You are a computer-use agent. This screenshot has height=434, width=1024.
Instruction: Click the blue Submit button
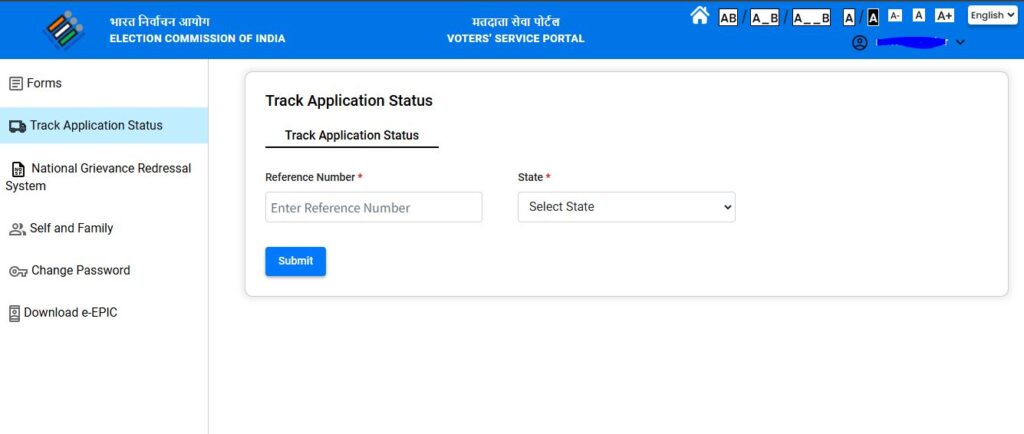(295, 261)
